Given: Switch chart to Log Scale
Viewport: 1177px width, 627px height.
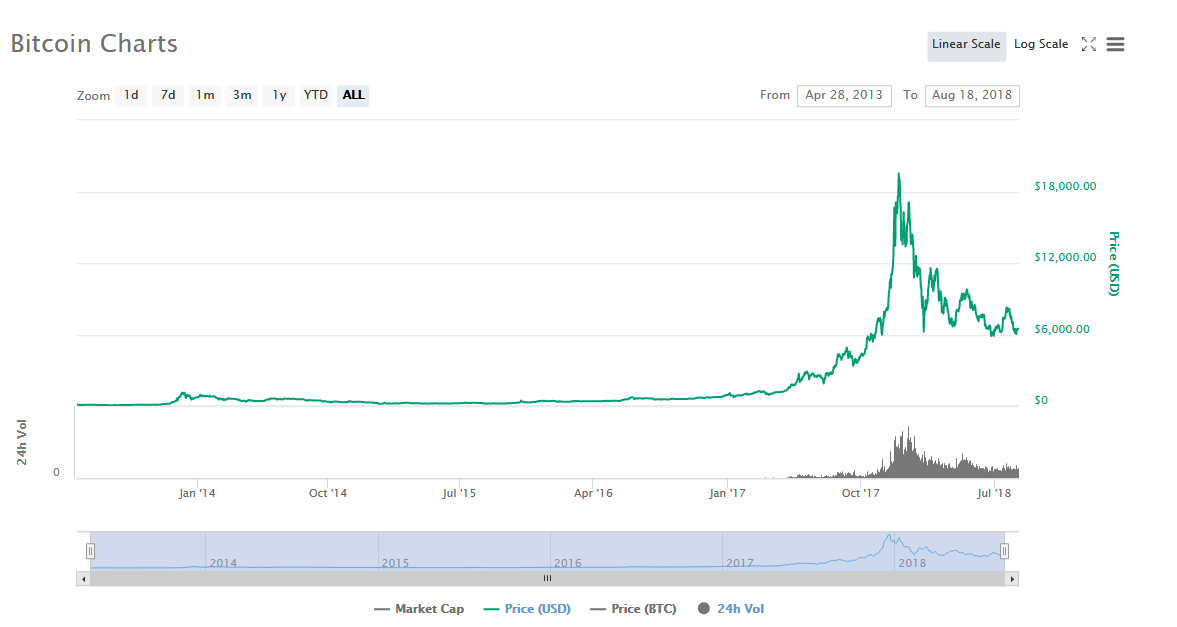Looking at the screenshot, I should coord(1040,44).
